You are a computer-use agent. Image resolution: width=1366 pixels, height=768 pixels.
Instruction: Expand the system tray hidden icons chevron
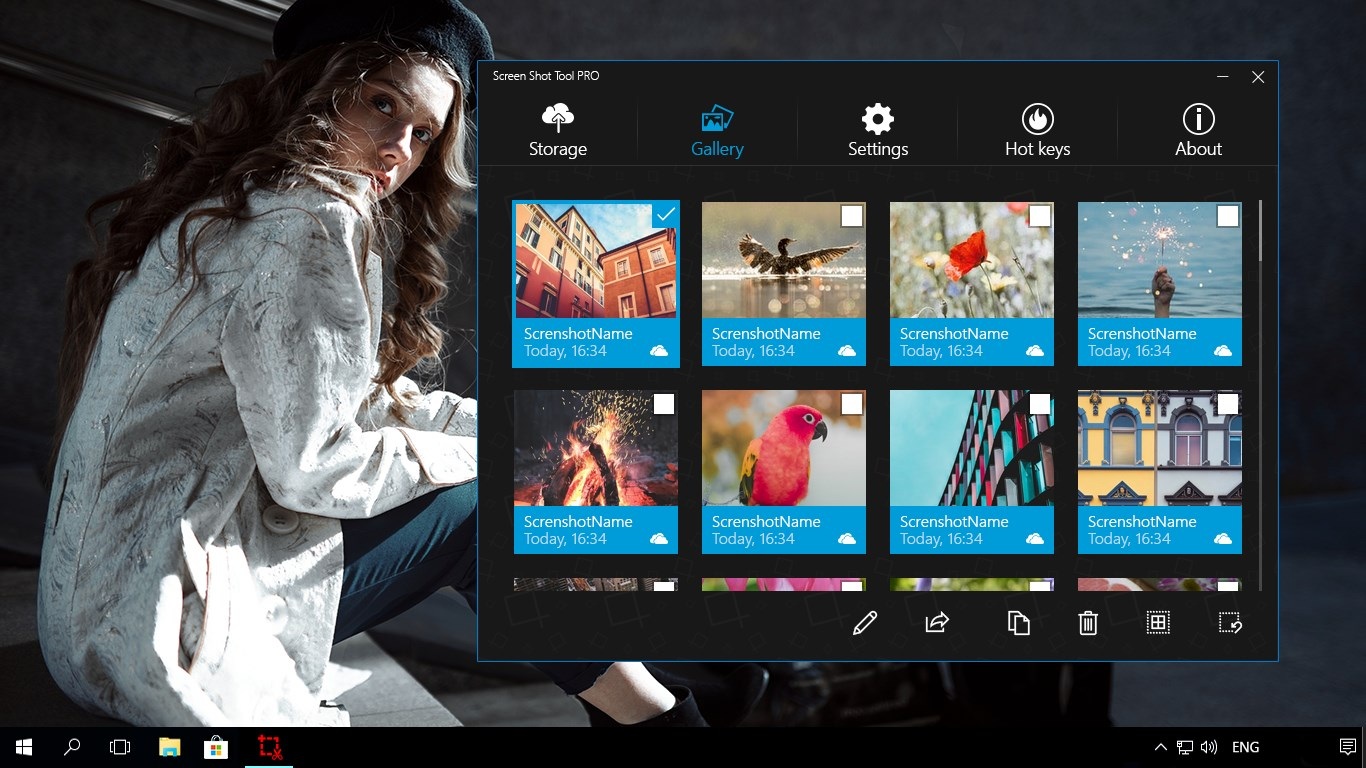click(x=1160, y=747)
